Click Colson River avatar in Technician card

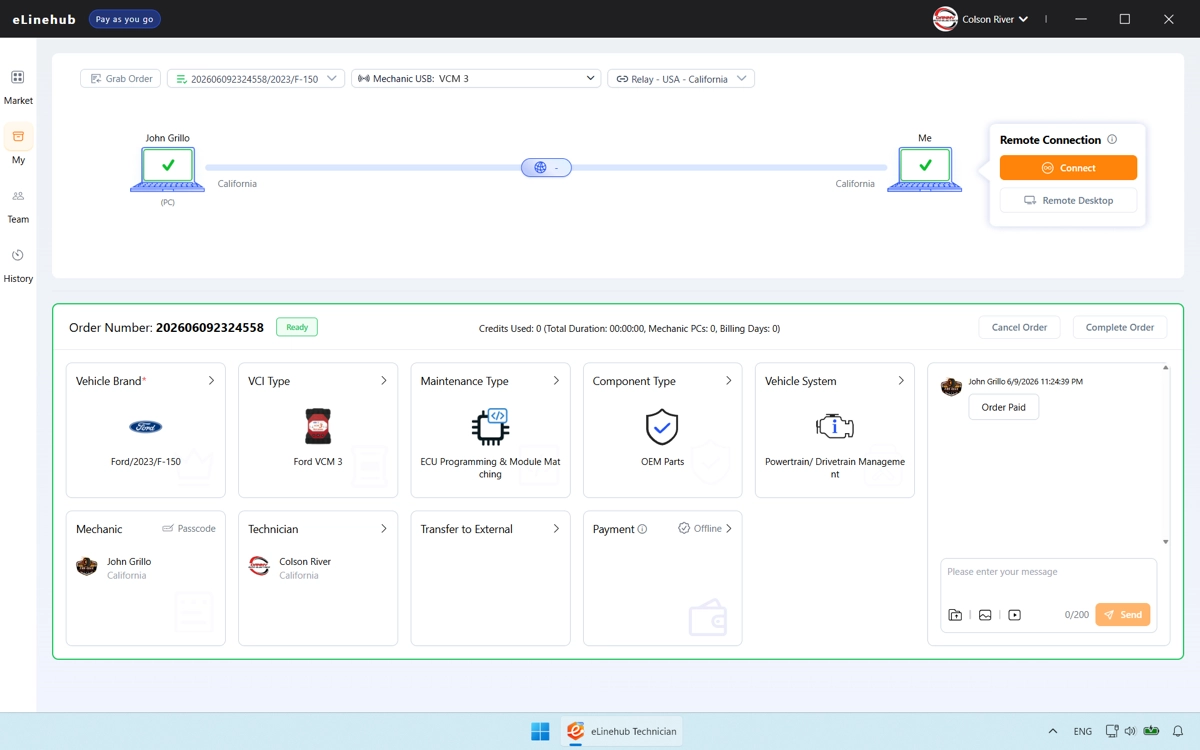(259, 567)
